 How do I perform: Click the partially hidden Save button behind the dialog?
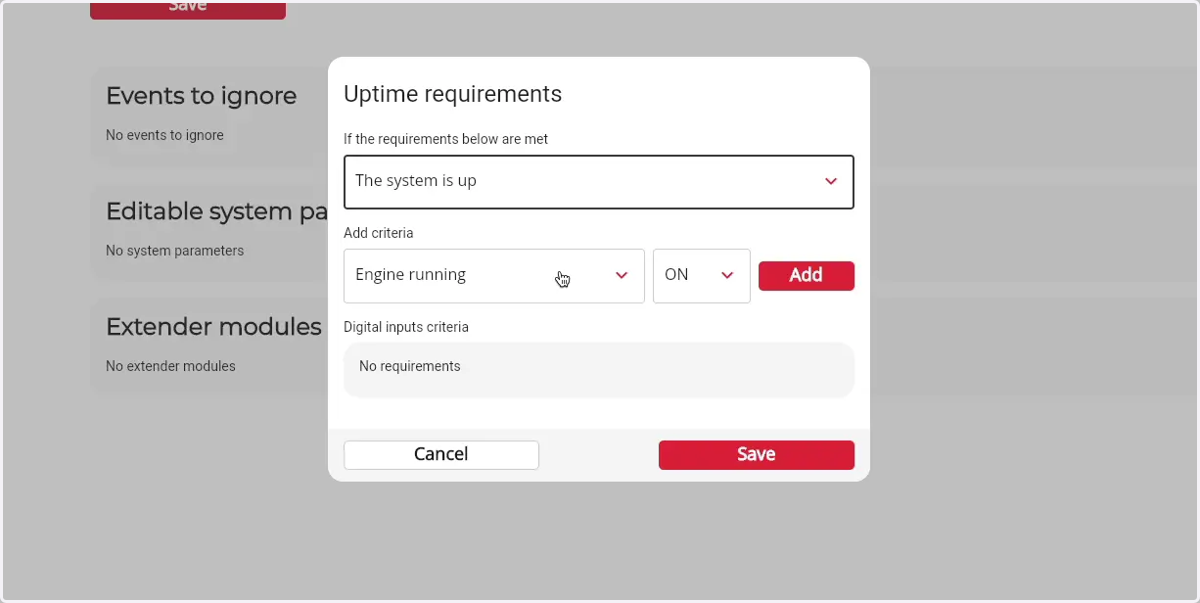[x=188, y=9]
